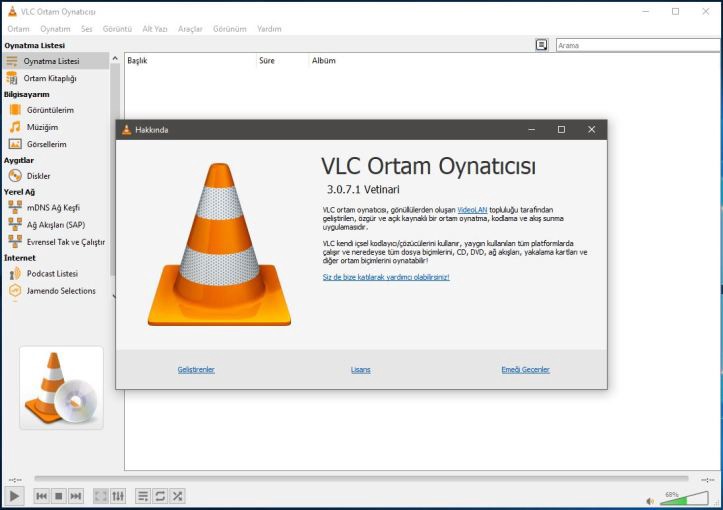Click the Play button
The image size is (723, 510).
tap(14, 496)
